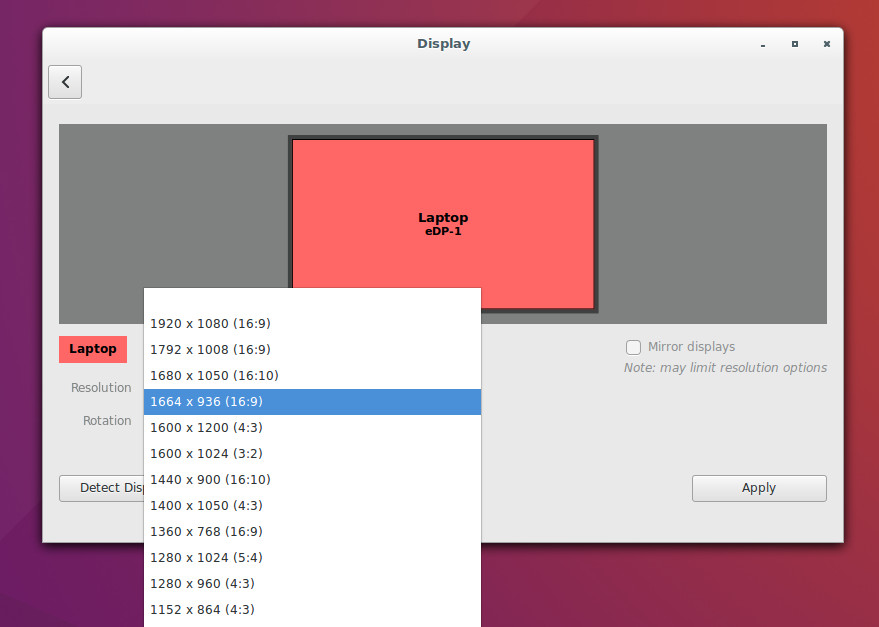Choose 1600 x 1200 (4:3) resolution
This screenshot has height=627, width=879.
click(312, 427)
